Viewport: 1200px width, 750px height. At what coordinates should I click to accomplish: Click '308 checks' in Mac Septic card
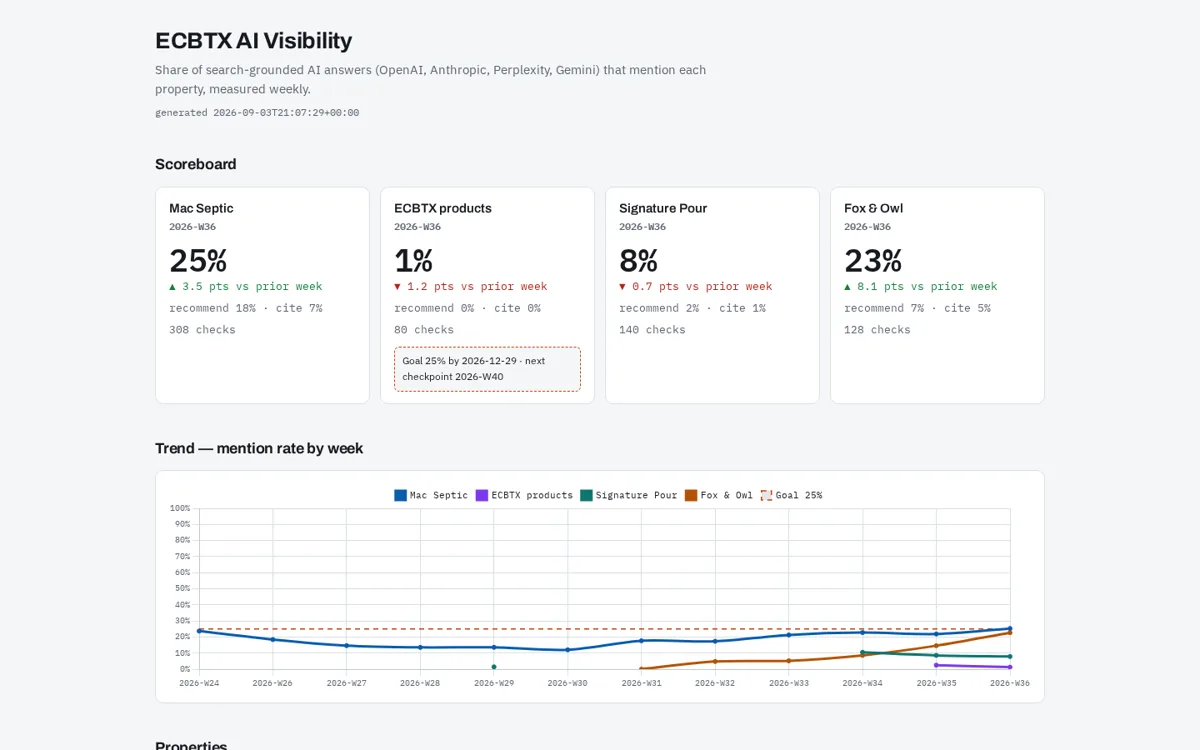pyautogui.click(x=202, y=330)
